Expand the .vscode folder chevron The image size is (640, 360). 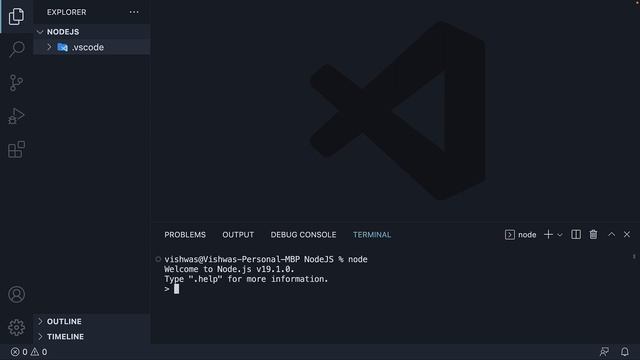[x=49, y=47]
